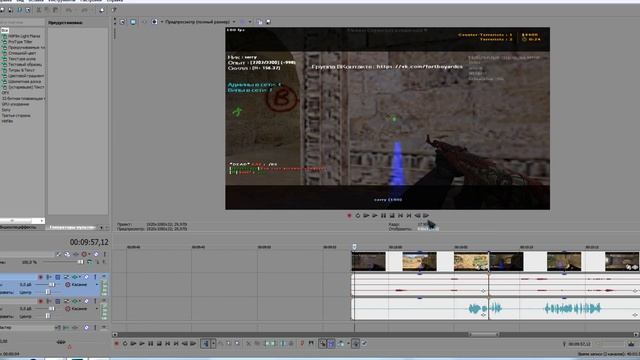The height and width of the screenshot is (360, 640).
Task: Click Undo icon in main toolbar
Action: pyautogui.click(x=69, y=10)
